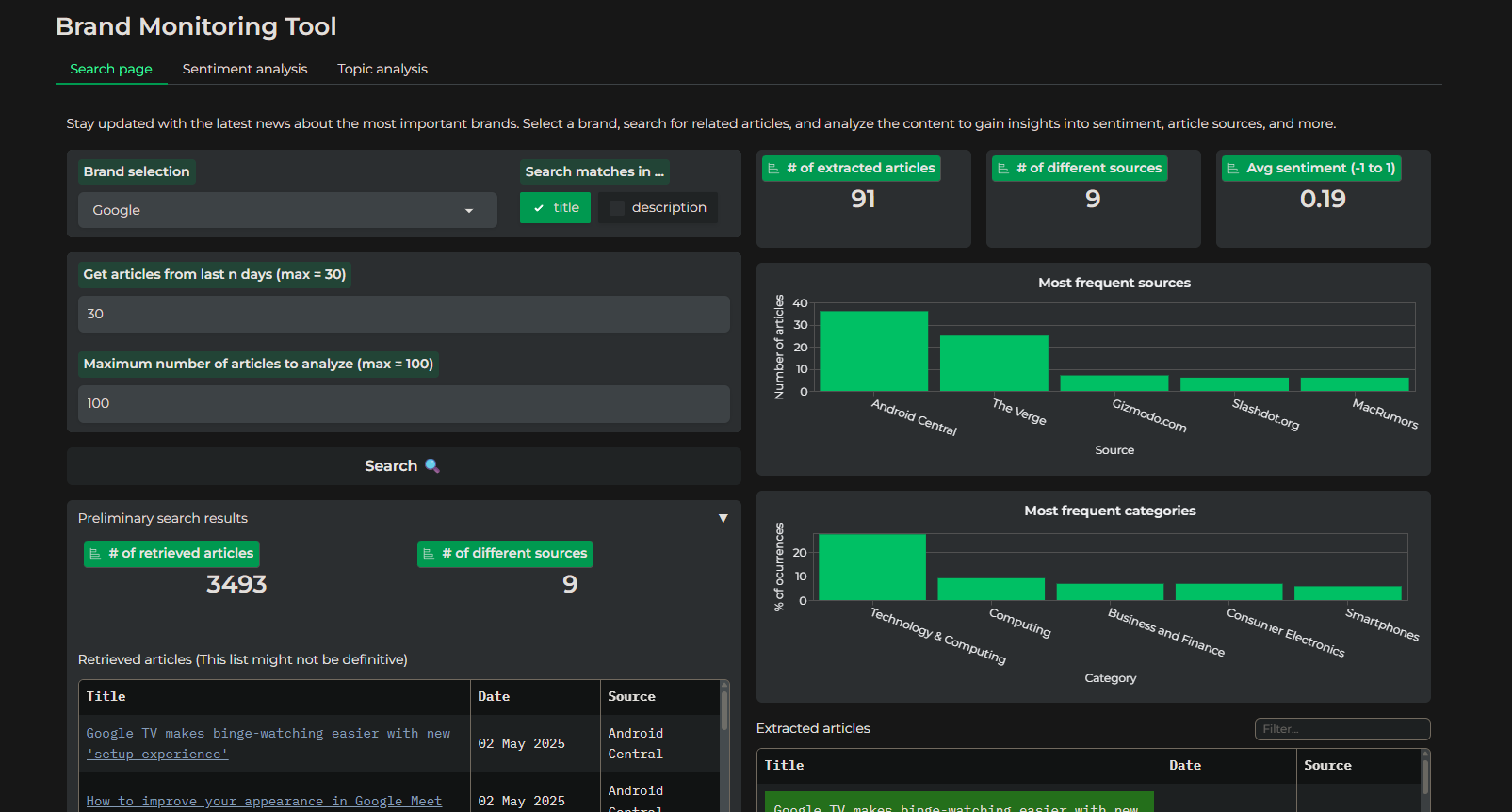Click the Most frequent categories chart title

(1110, 511)
